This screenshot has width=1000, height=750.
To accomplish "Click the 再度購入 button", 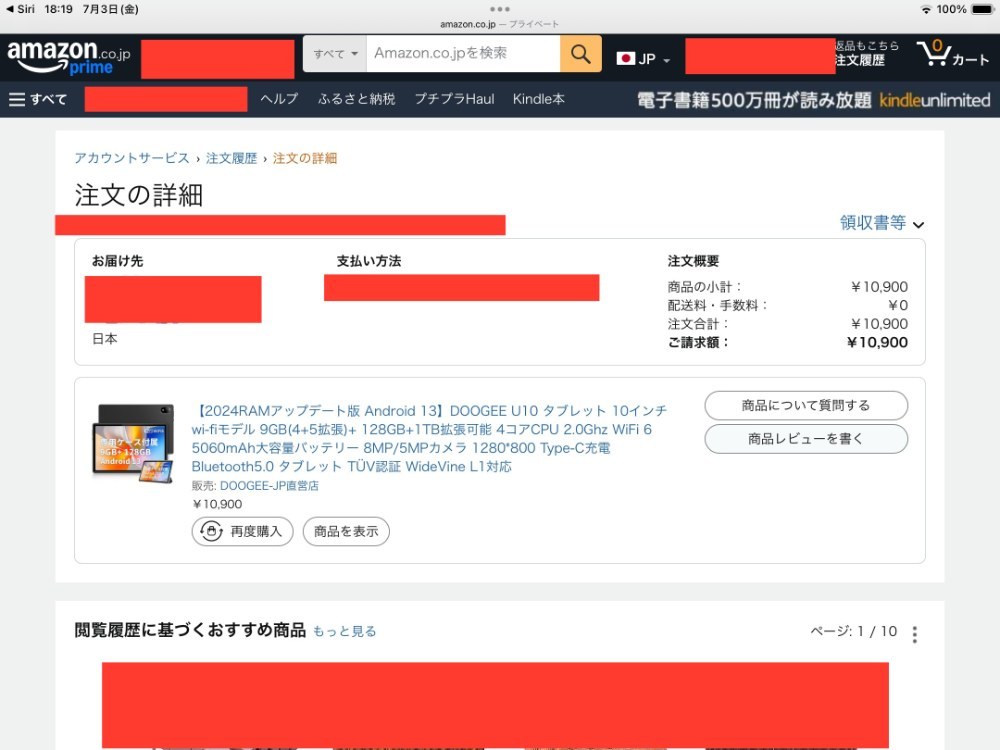I will [242, 531].
